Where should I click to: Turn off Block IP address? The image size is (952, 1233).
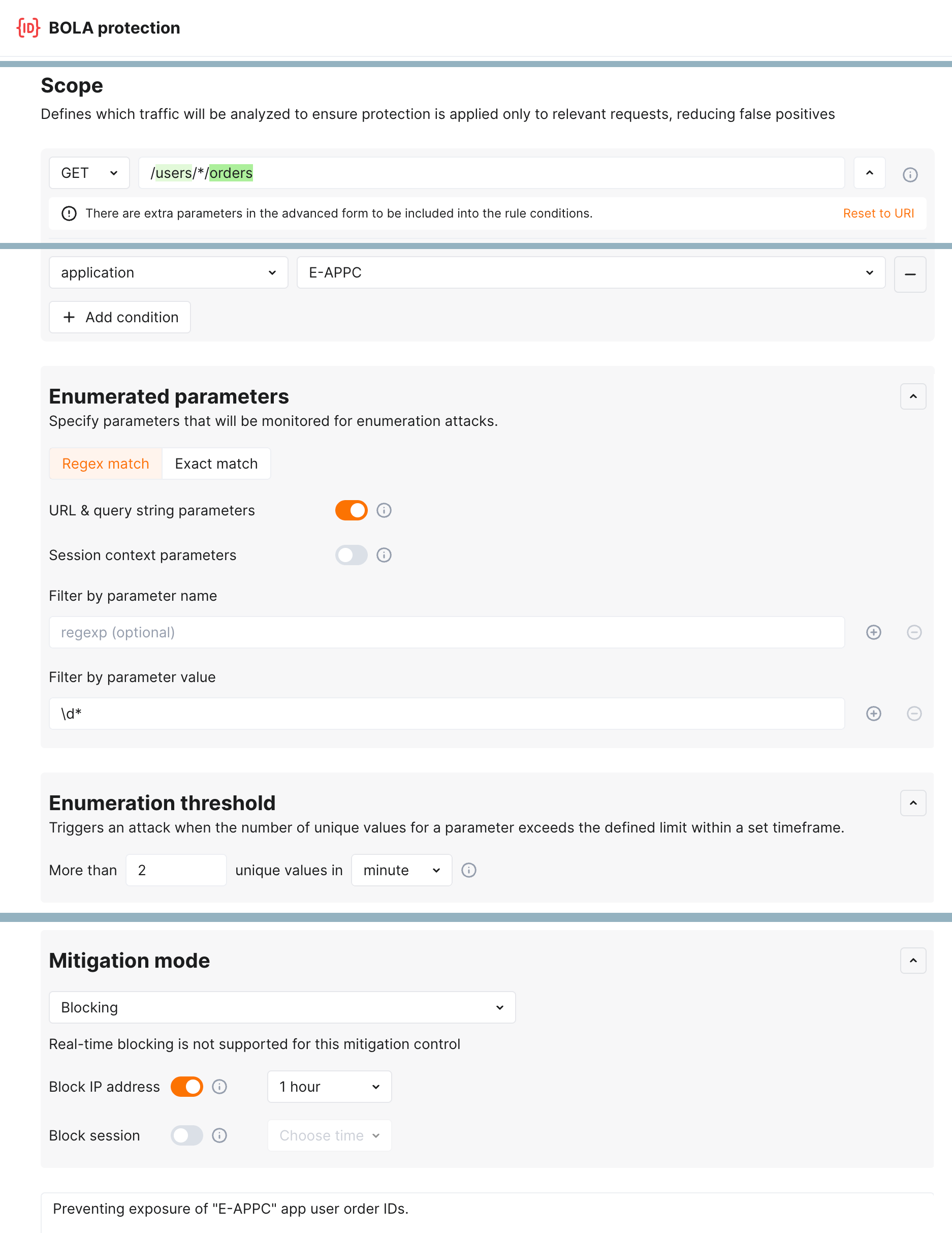click(186, 1086)
